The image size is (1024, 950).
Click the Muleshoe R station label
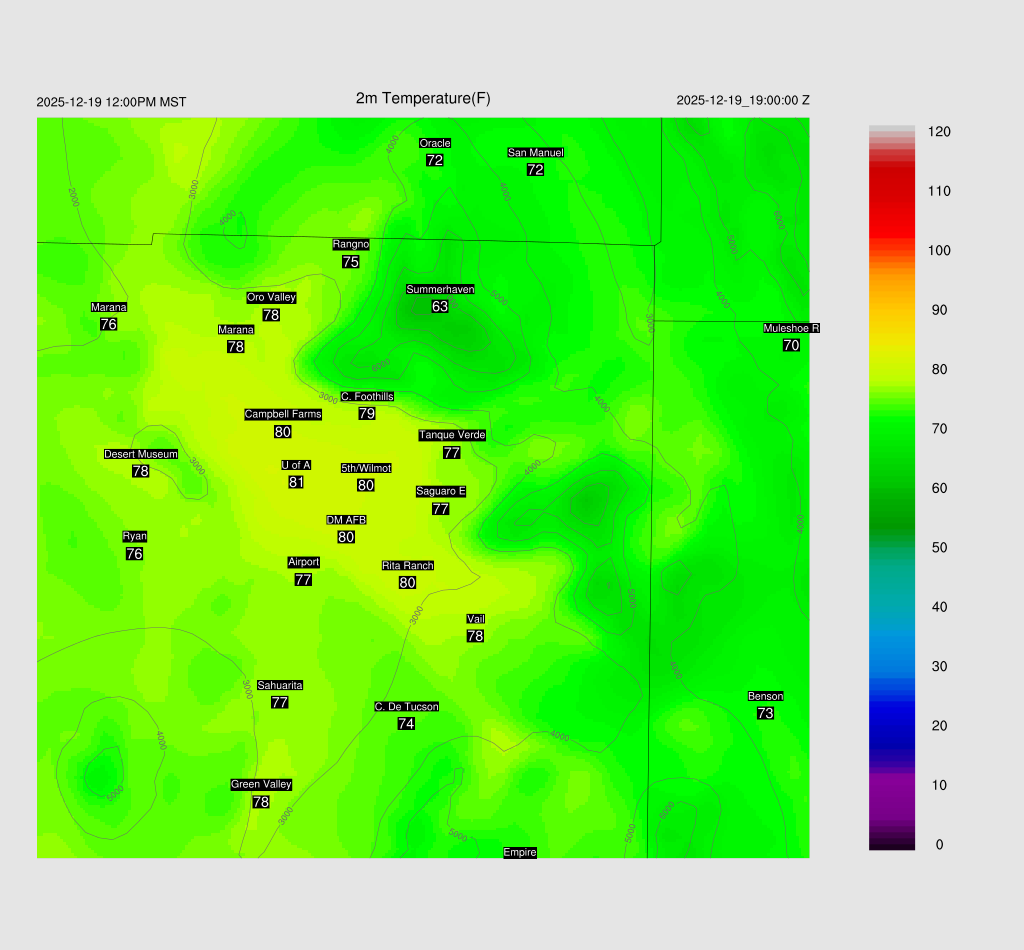pos(791,328)
